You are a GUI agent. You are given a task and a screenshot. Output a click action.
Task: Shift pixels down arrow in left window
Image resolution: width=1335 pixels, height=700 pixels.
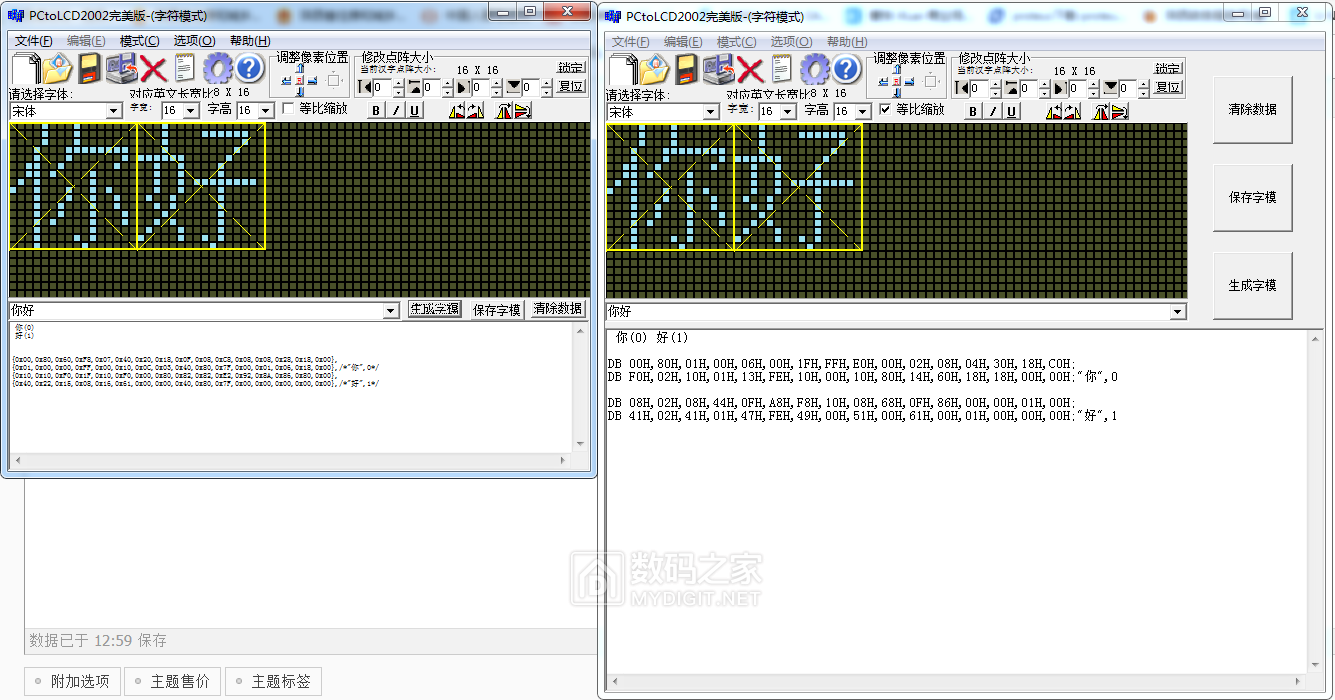point(299,92)
